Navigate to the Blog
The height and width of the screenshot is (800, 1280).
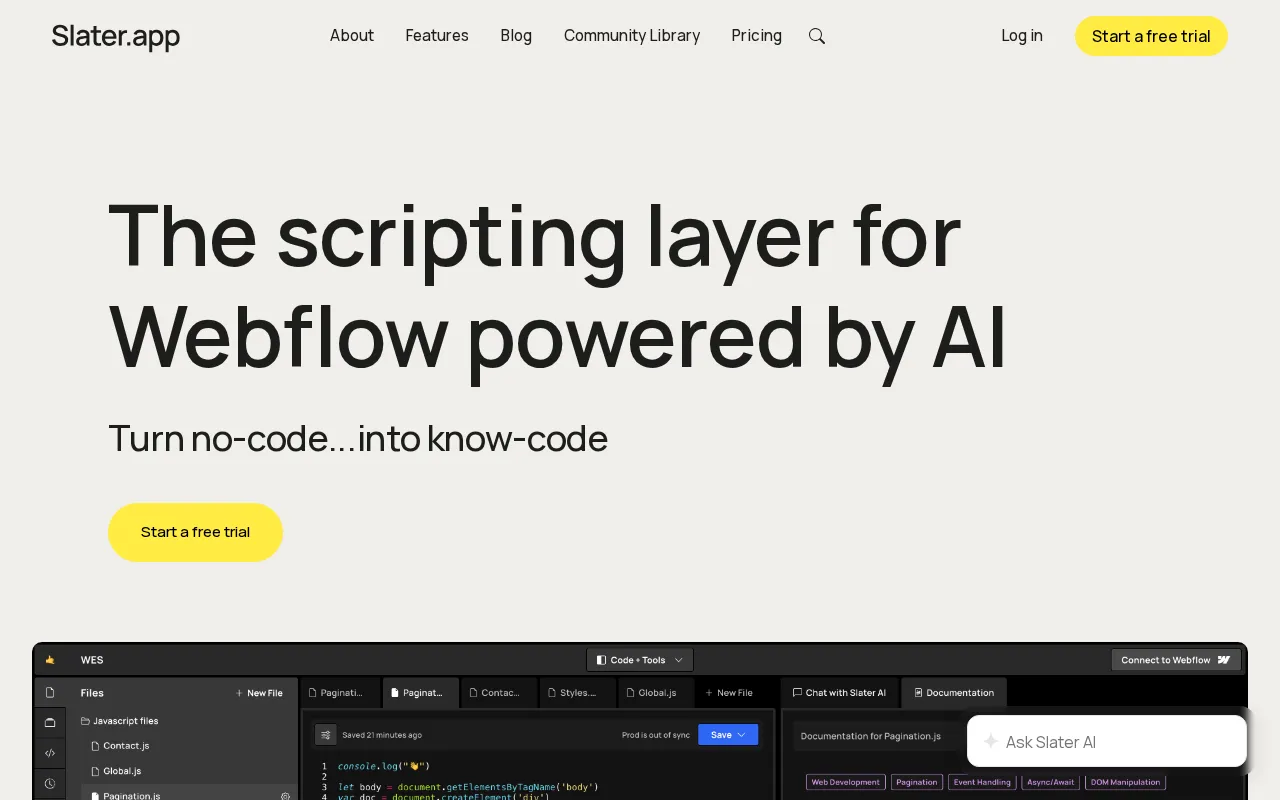516,36
